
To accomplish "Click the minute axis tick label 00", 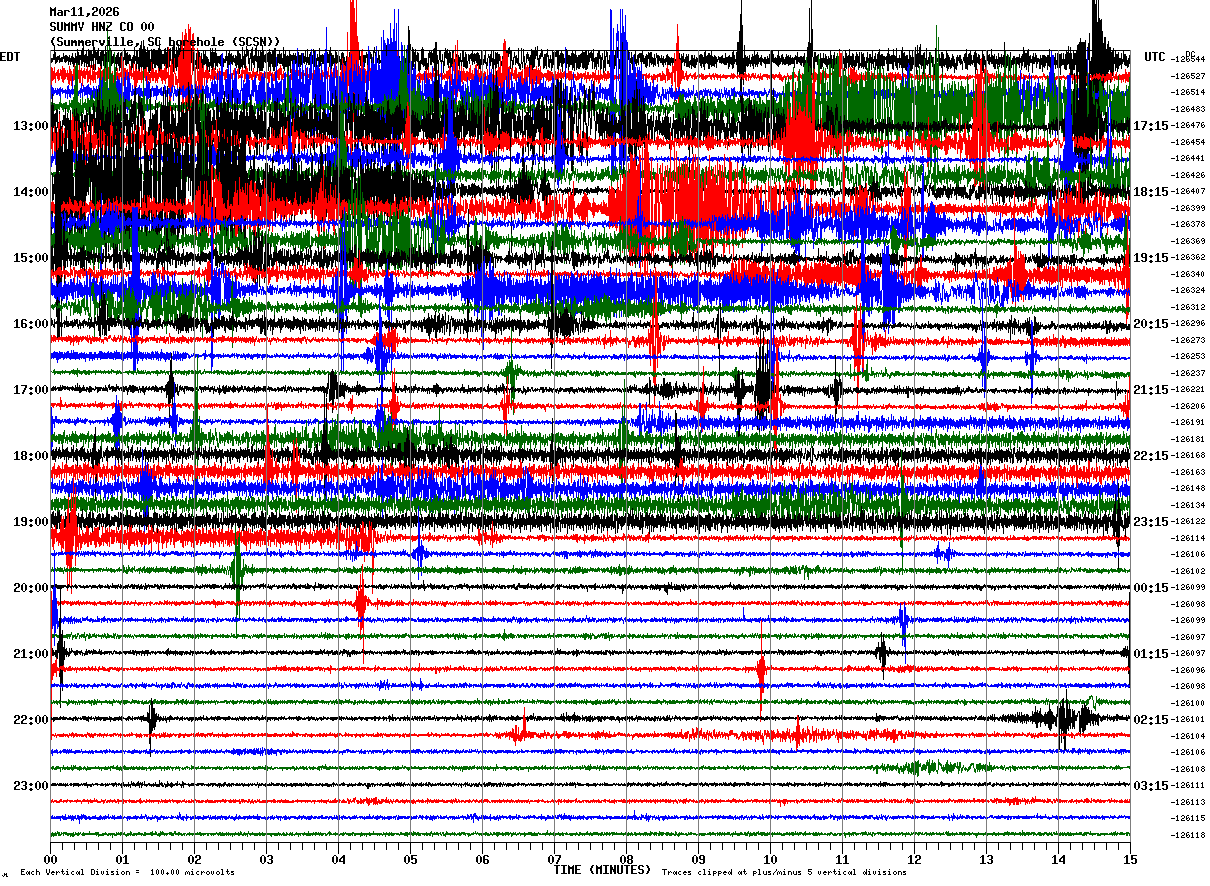I will [x=50, y=859].
